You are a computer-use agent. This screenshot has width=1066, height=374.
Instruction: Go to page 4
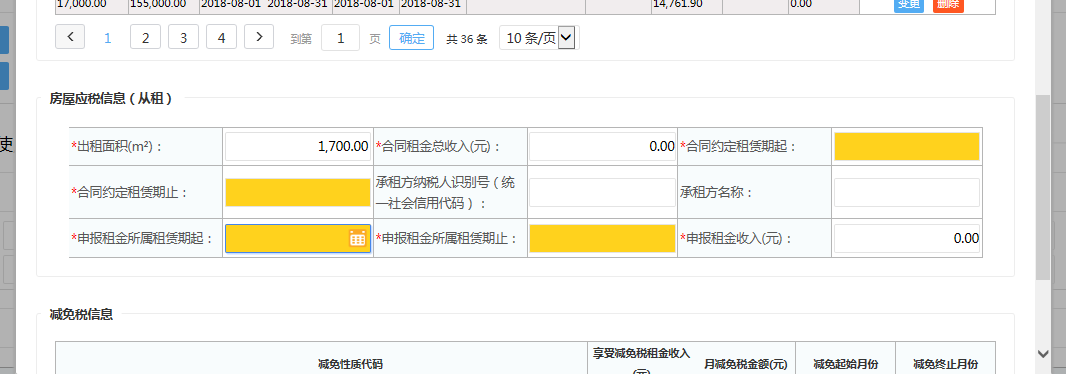coord(222,37)
